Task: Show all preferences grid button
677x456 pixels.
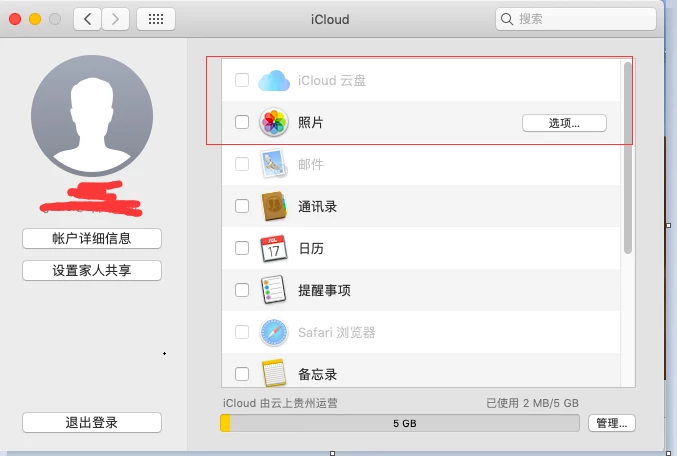Action: pos(156,19)
